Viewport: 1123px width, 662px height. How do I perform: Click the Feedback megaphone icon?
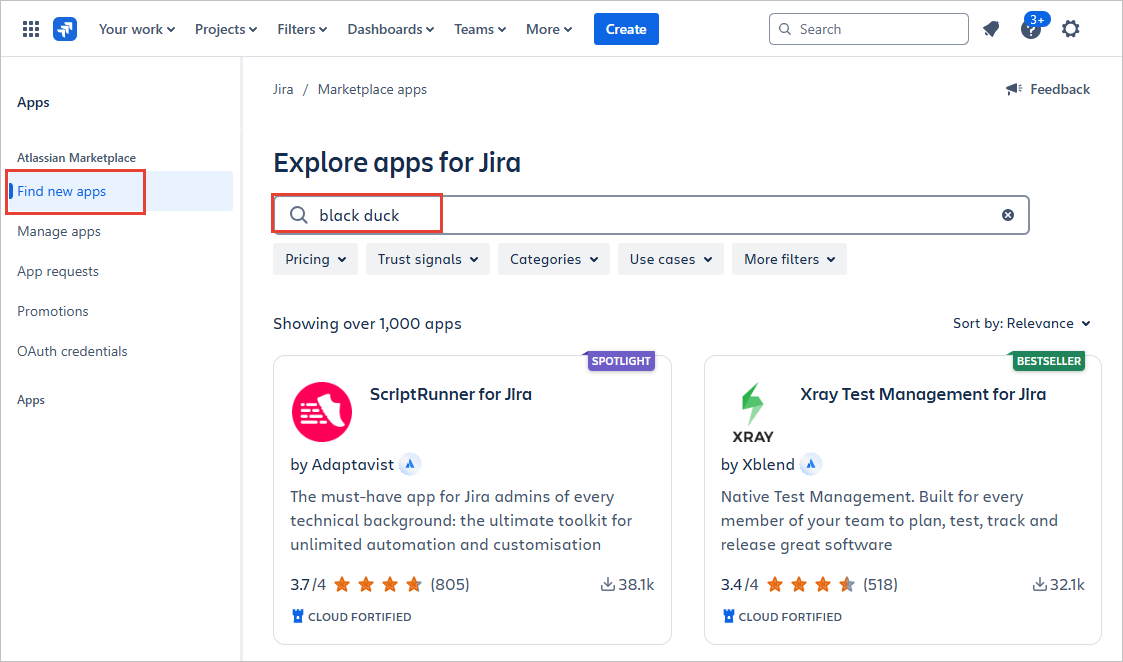coord(1013,89)
